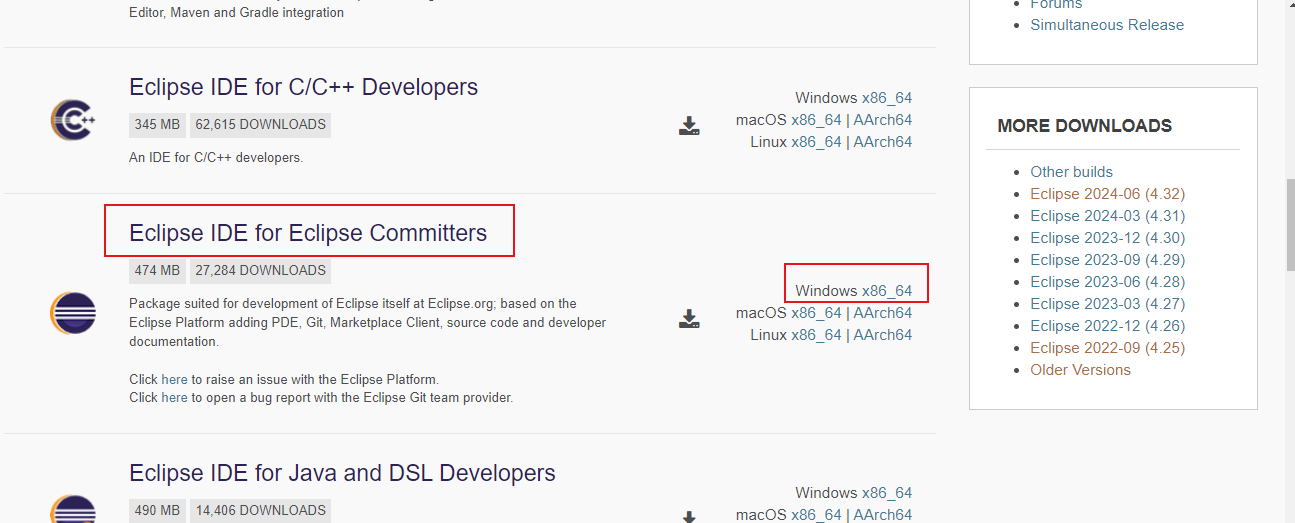The width and height of the screenshot is (1295, 523).
Task: Download C/C++ package for Windows x86_64
Action: point(887,98)
